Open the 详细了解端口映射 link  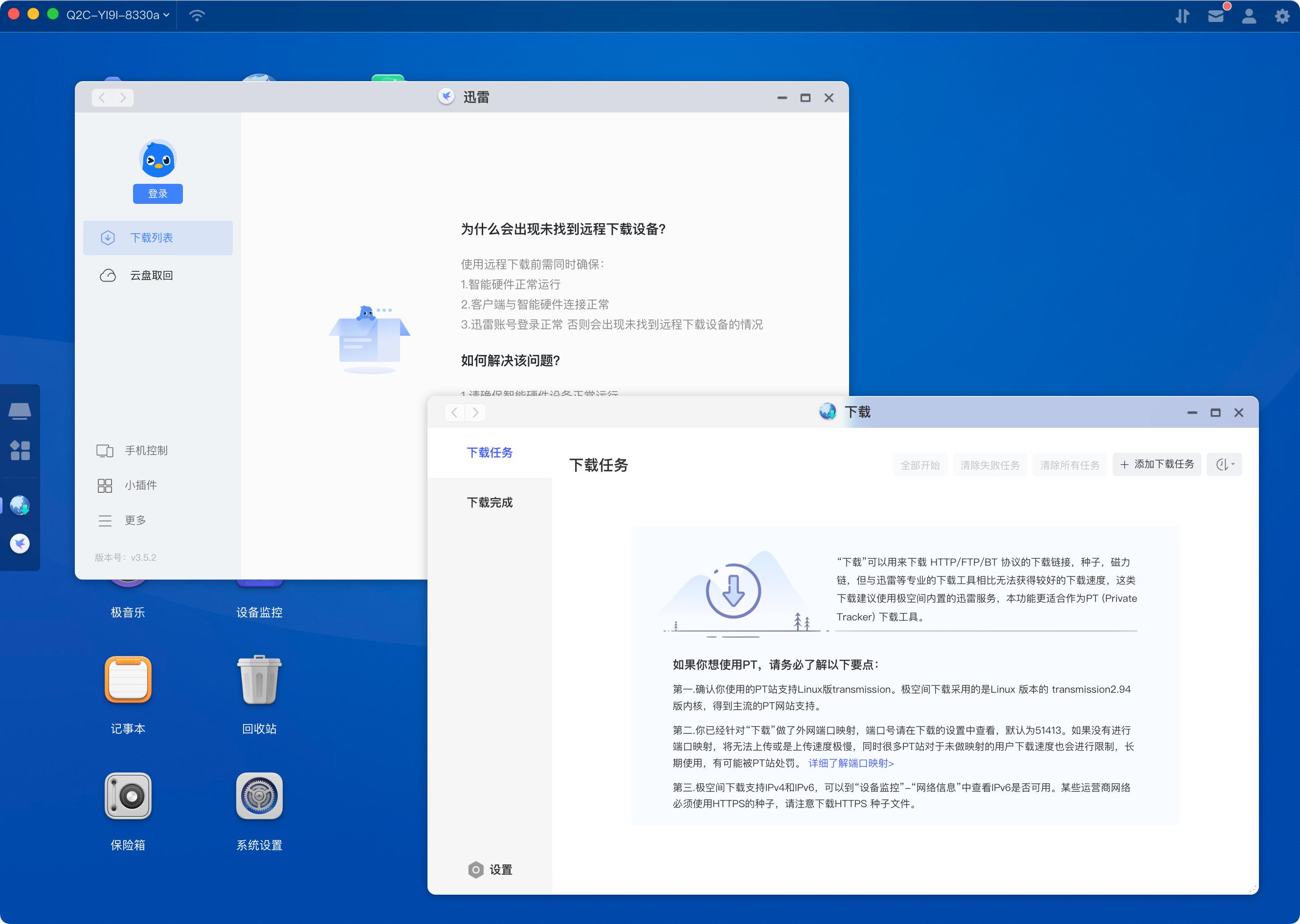point(851,763)
